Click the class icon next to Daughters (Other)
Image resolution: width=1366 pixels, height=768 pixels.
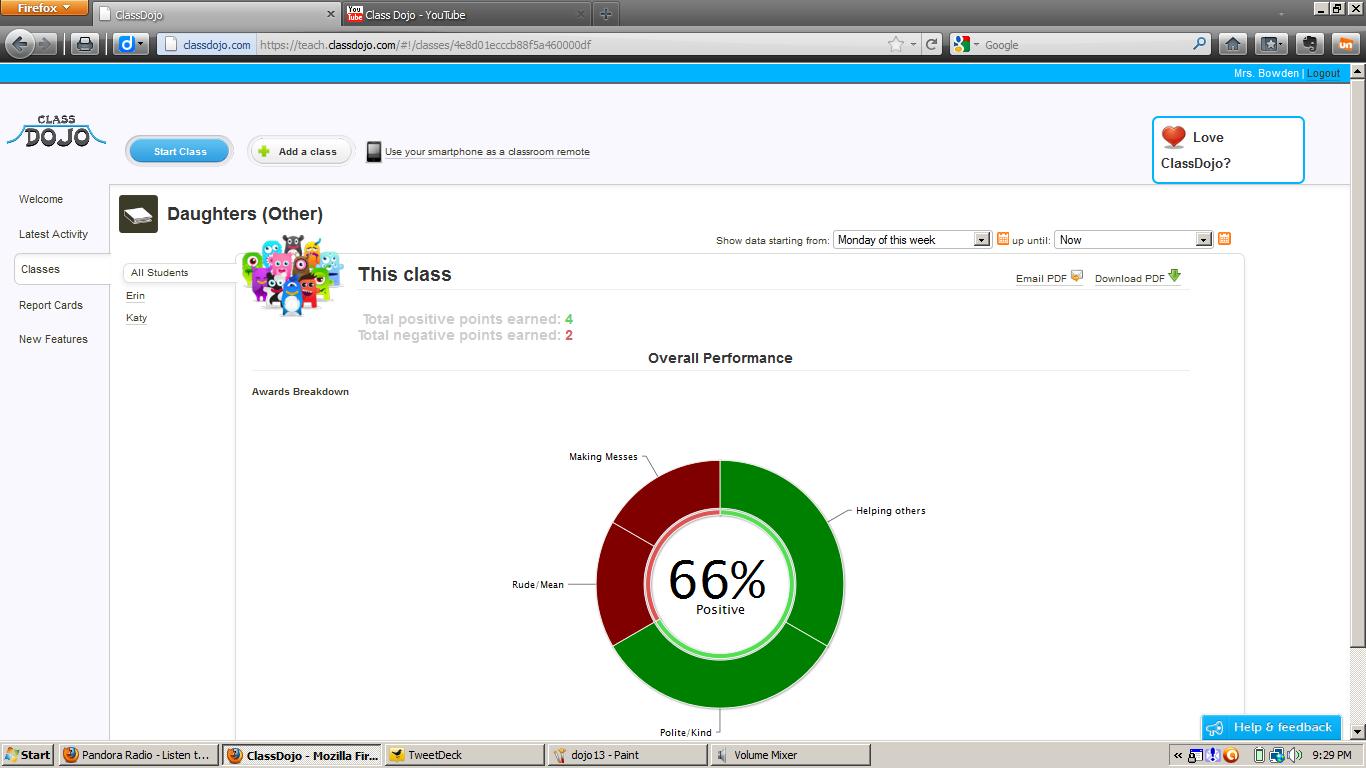click(138, 213)
